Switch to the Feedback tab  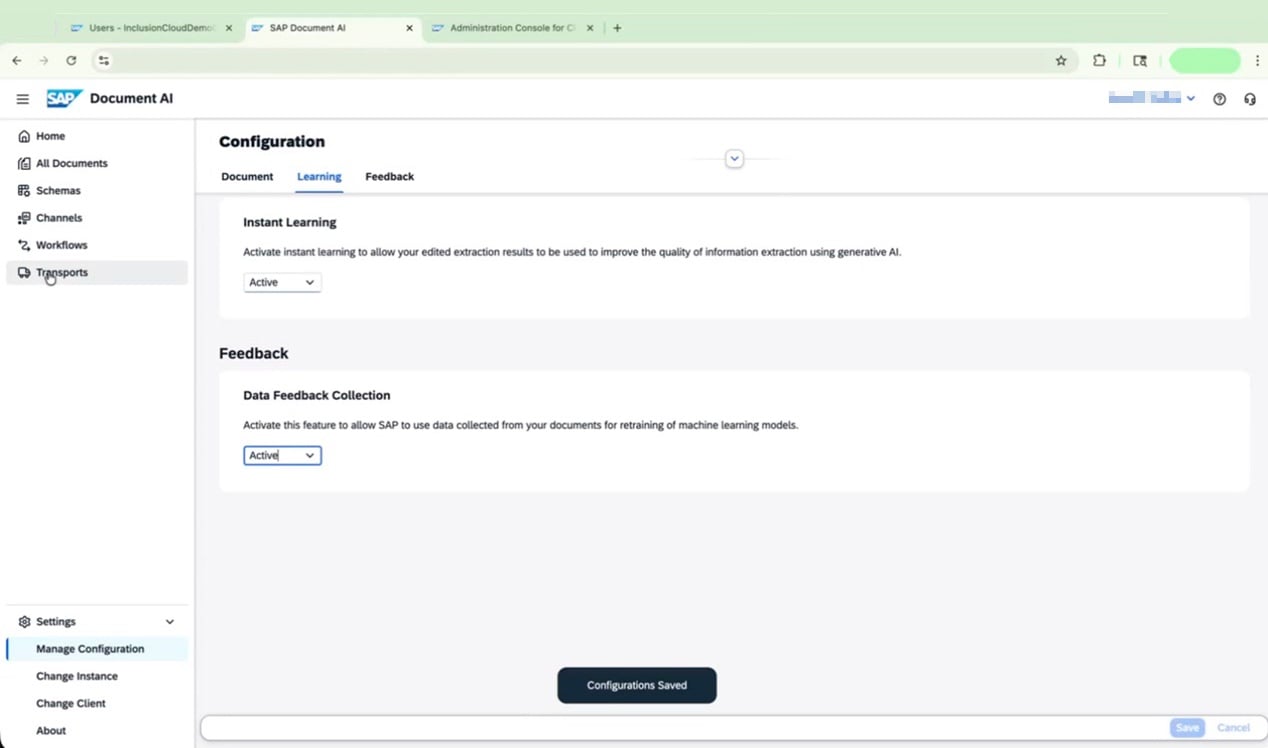coord(390,177)
